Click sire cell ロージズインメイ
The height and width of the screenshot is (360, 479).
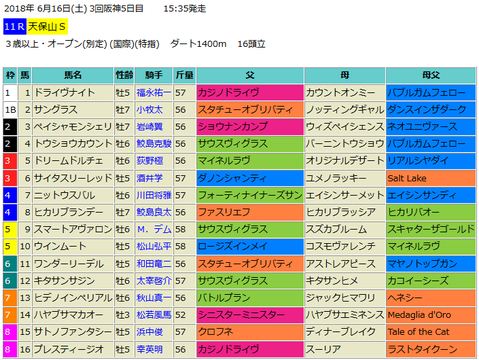[x=250, y=246]
